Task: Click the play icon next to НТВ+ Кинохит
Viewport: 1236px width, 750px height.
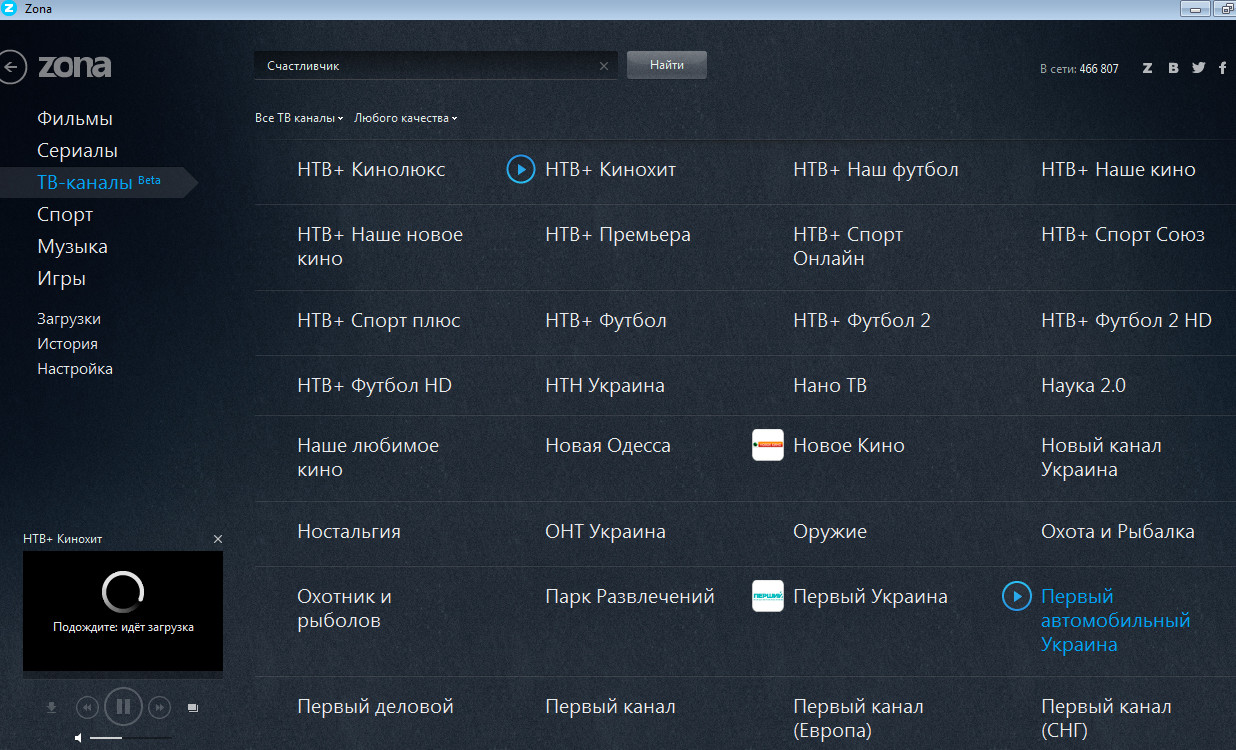Action: tap(520, 169)
